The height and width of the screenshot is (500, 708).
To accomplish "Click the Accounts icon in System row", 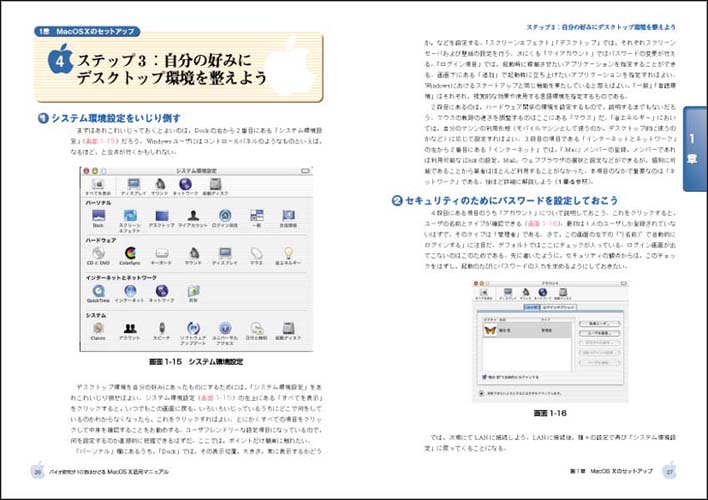I will 129,327.
